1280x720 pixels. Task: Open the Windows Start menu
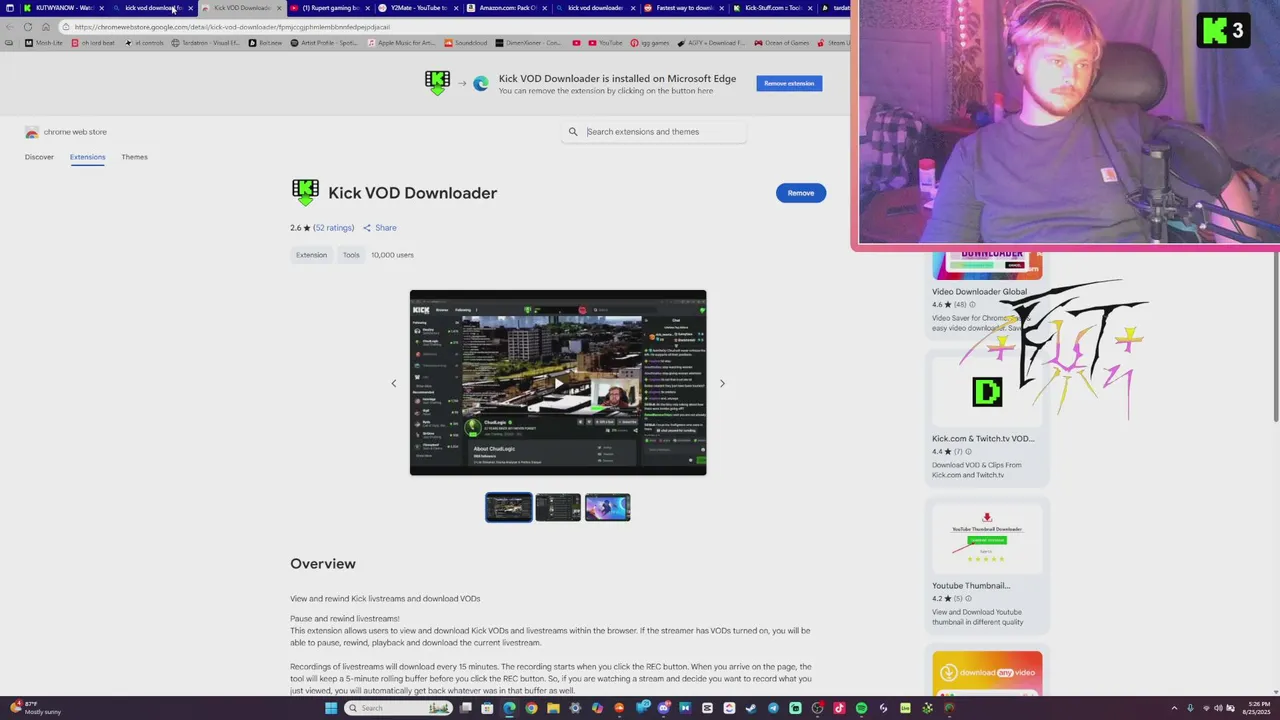pos(331,708)
